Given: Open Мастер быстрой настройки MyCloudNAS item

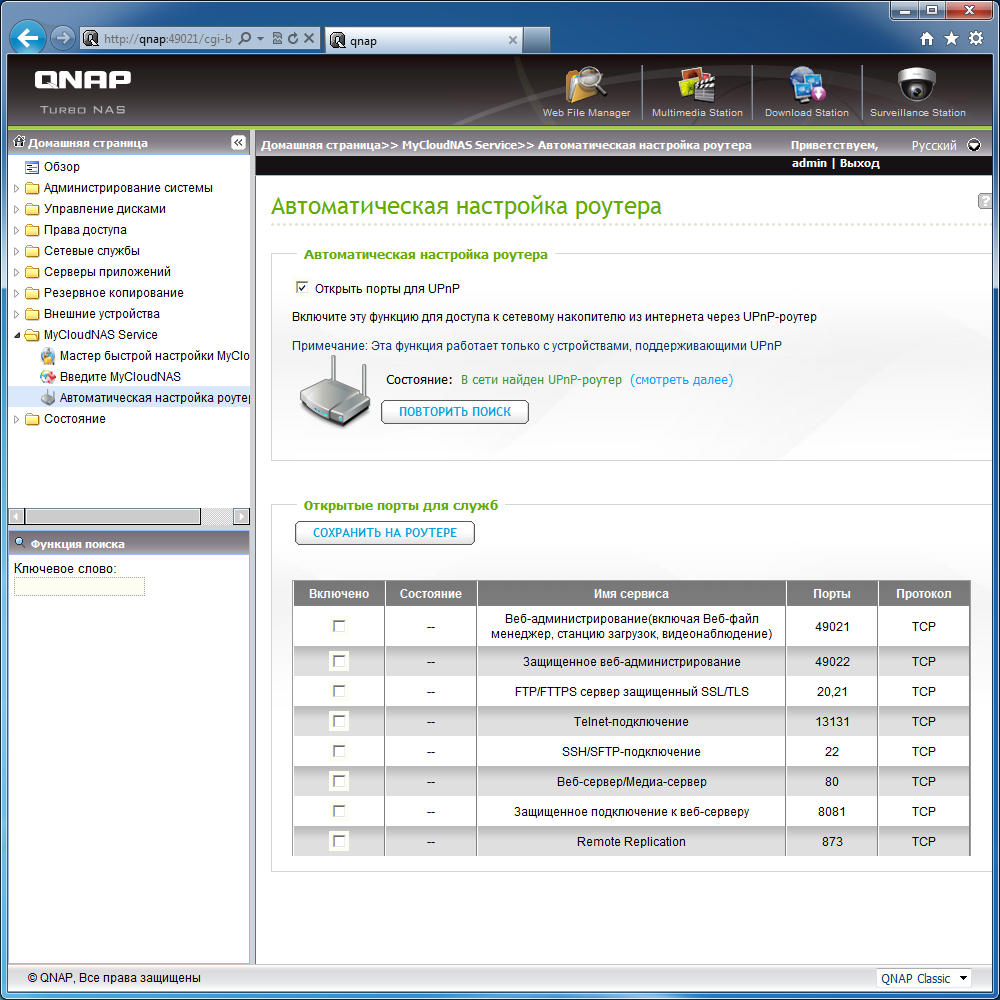Looking at the screenshot, I should pos(145,356).
